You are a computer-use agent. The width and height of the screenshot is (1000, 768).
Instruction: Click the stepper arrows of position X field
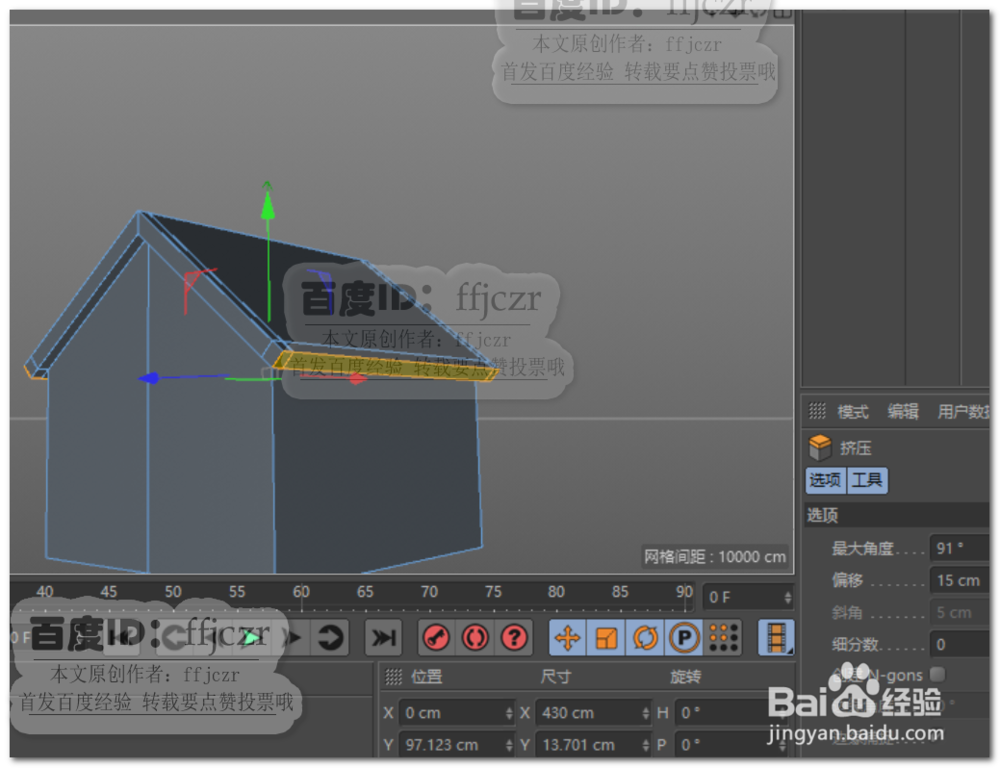click(x=509, y=713)
